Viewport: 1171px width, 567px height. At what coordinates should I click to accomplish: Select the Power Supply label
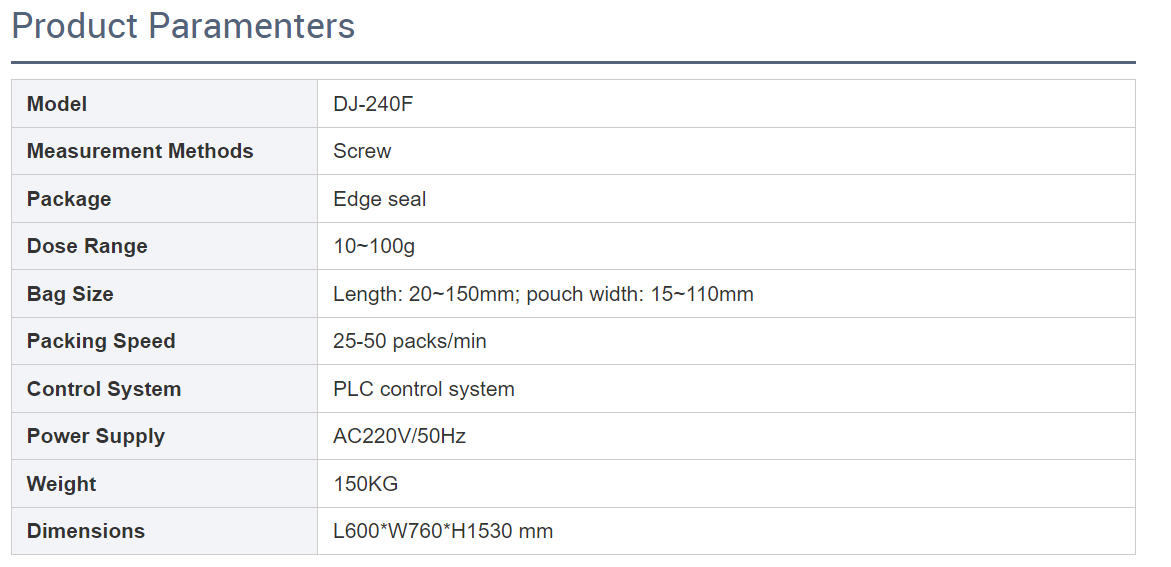click(x=96, y=436)
